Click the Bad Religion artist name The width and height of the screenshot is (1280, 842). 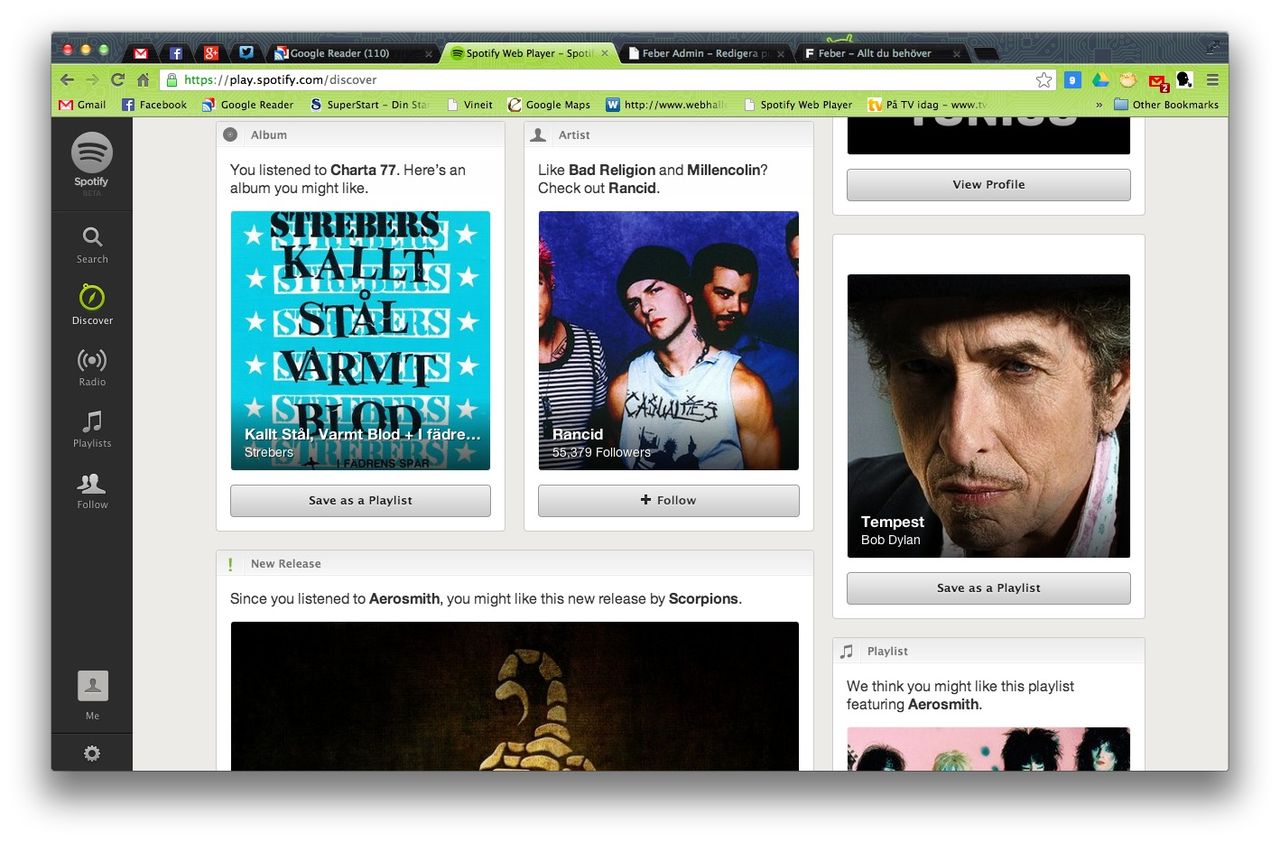(x=612, y=170)
